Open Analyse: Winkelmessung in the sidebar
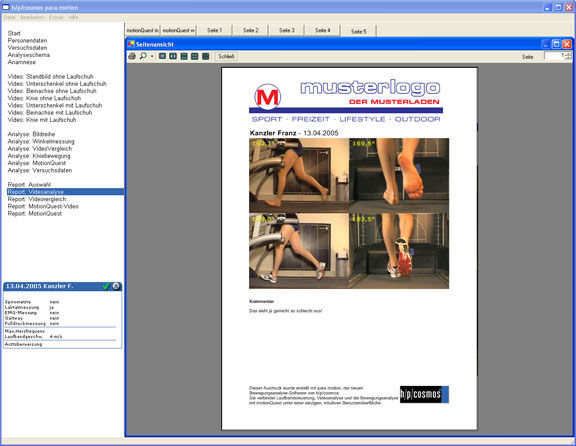This screenshot has width=576, height=446. (41, 141)
